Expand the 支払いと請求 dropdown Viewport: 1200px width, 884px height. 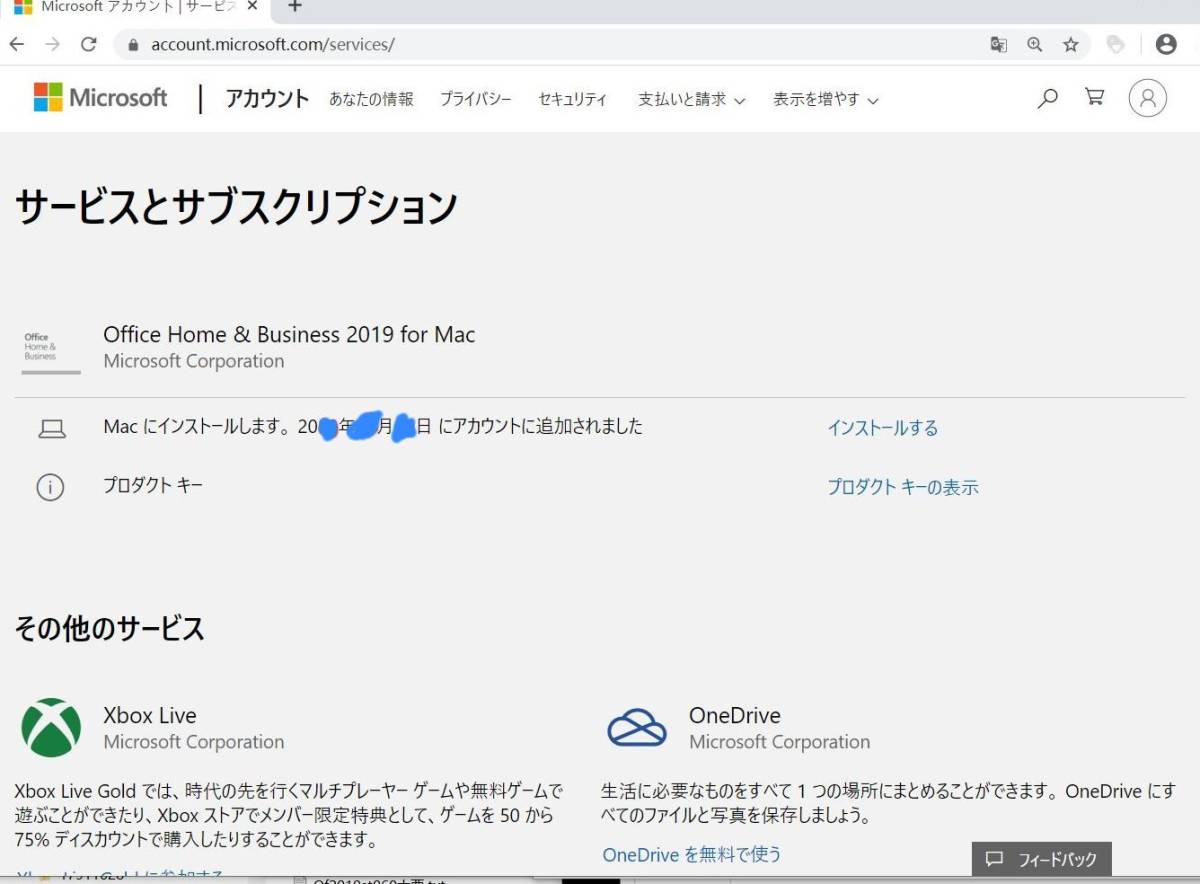[692, 99]
